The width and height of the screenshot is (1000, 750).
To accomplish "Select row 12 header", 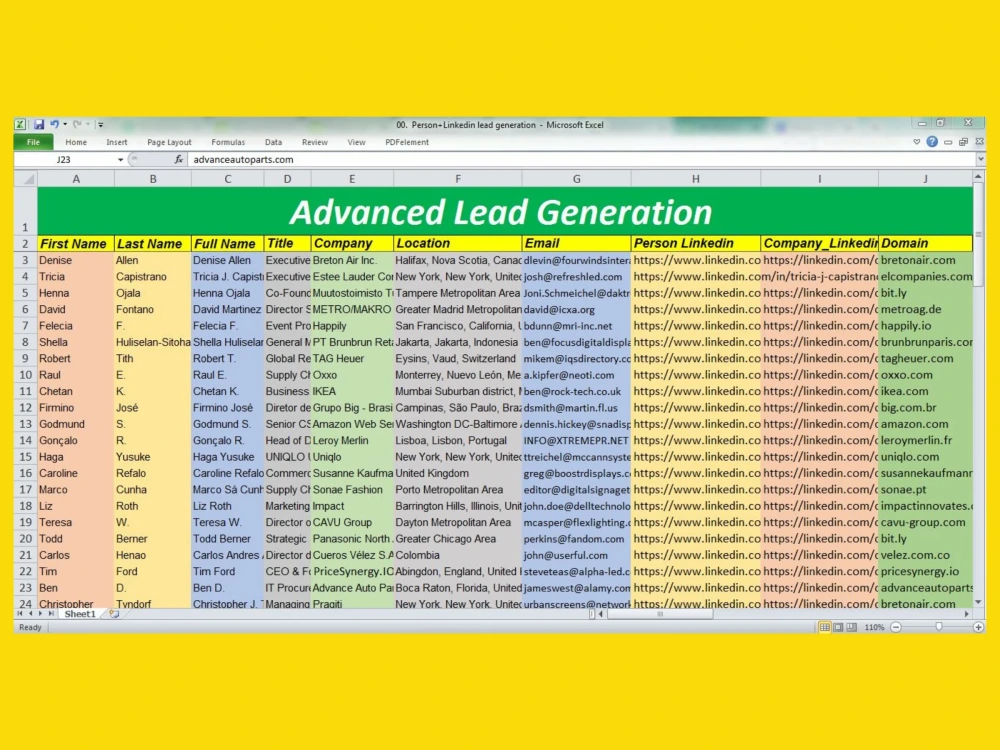I will click(x=26, y=408).
